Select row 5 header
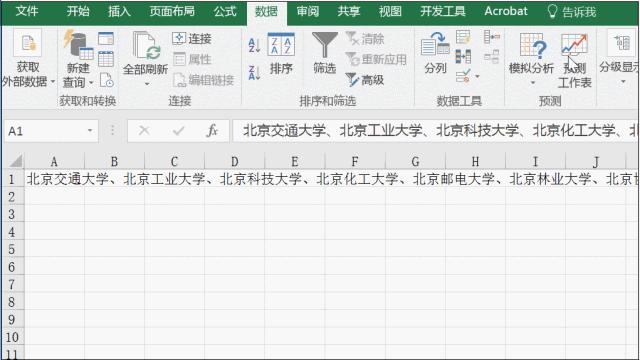 (12, 249)
